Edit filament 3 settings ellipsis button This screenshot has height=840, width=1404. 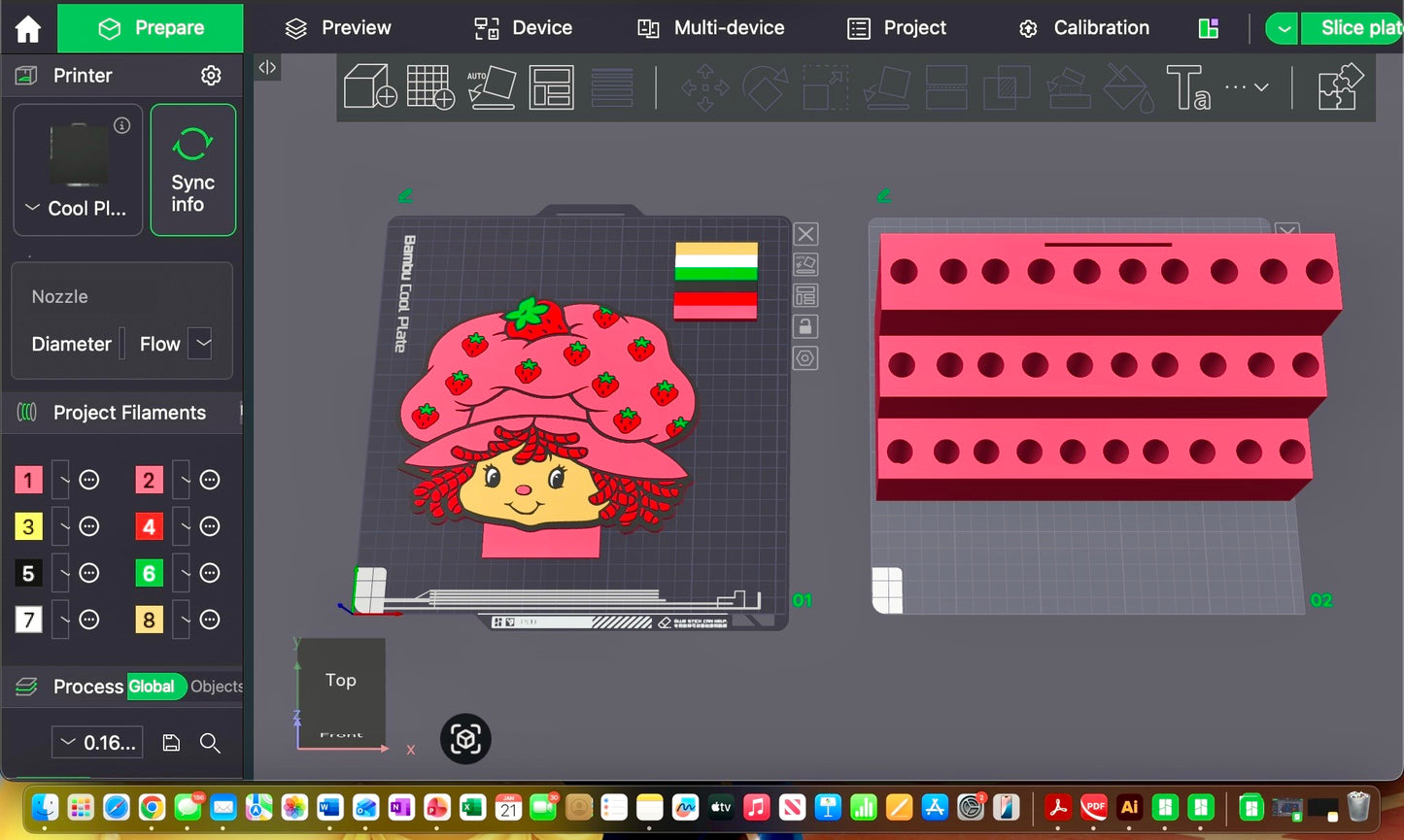(89, 526)
